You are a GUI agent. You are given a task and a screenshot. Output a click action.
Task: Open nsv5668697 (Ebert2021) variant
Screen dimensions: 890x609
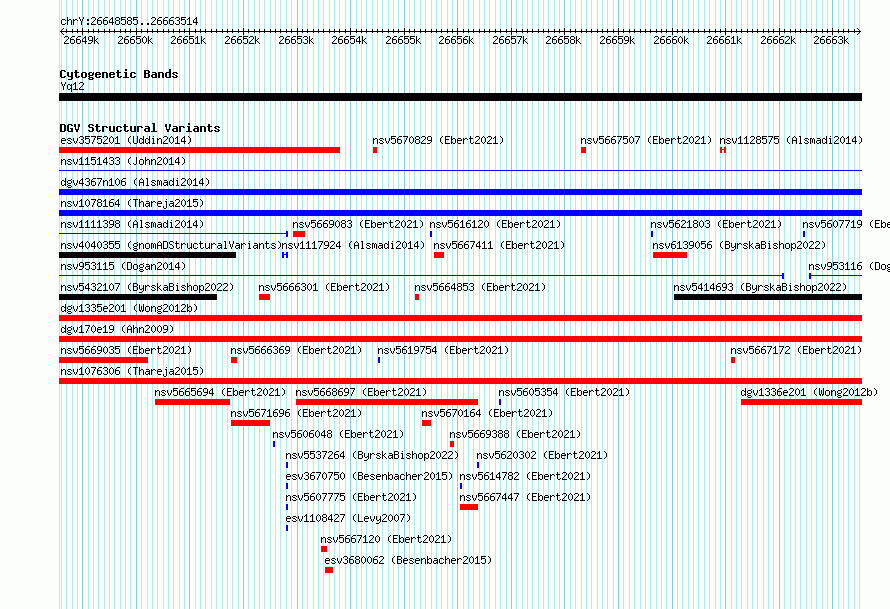(361, 392)
